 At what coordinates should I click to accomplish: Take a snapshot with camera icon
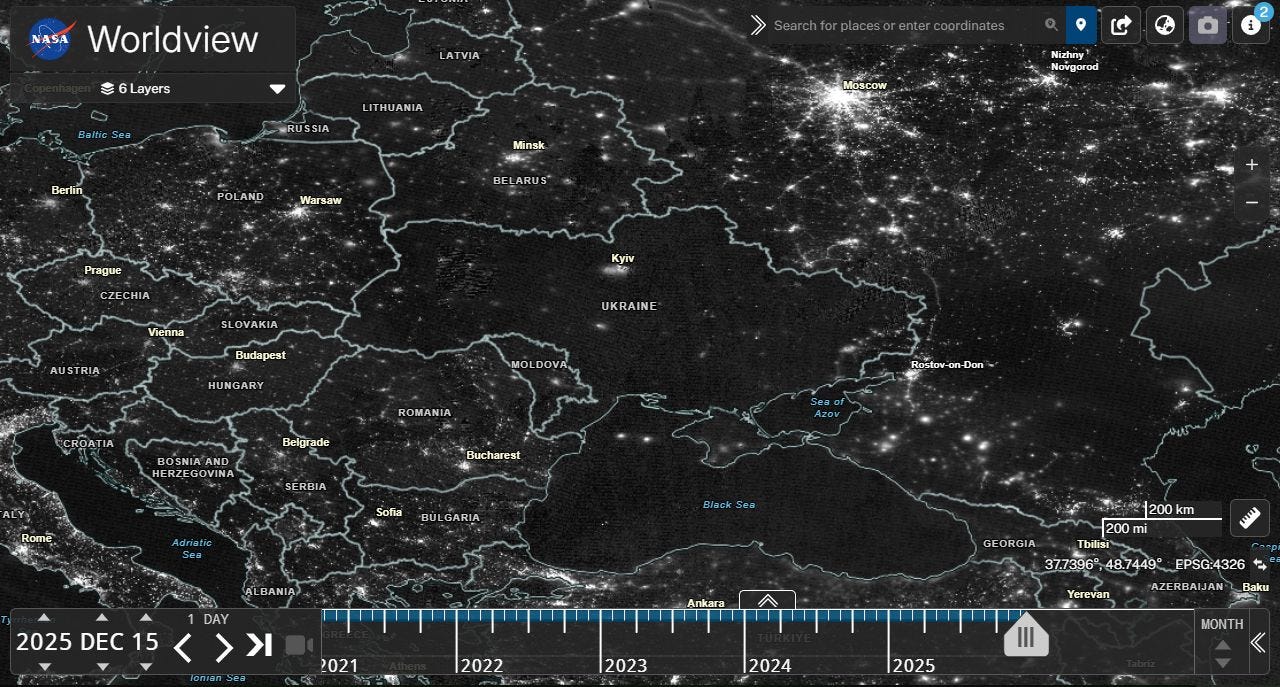click(x=1208, y=25)
